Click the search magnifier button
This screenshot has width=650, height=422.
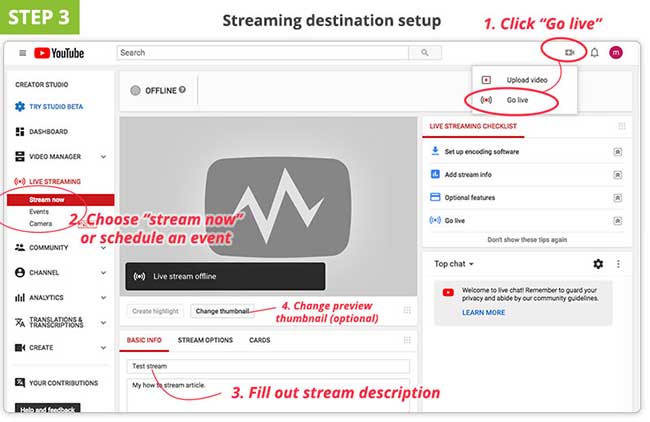[425, 53]
